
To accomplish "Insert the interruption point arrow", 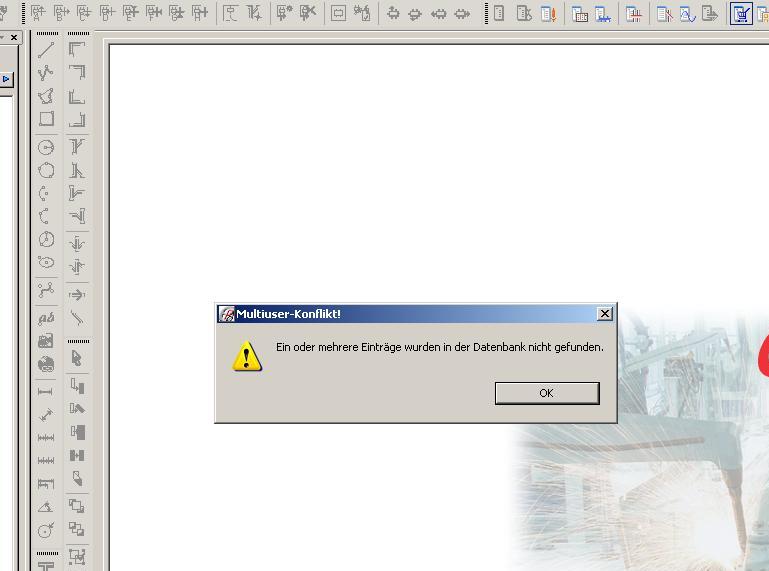I will [77, 295].
